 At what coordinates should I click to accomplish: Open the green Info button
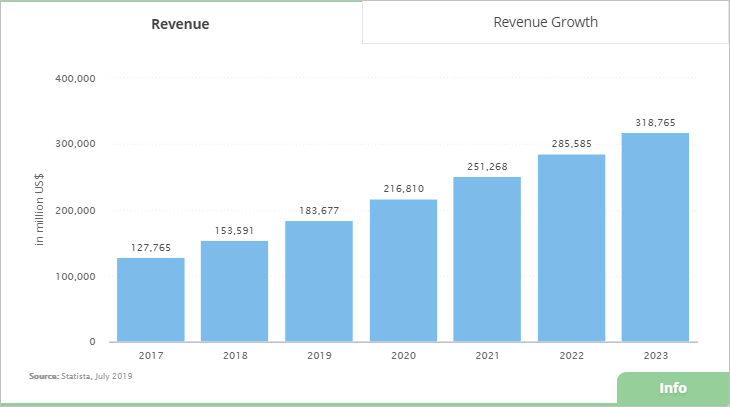(x=673, y=388)
